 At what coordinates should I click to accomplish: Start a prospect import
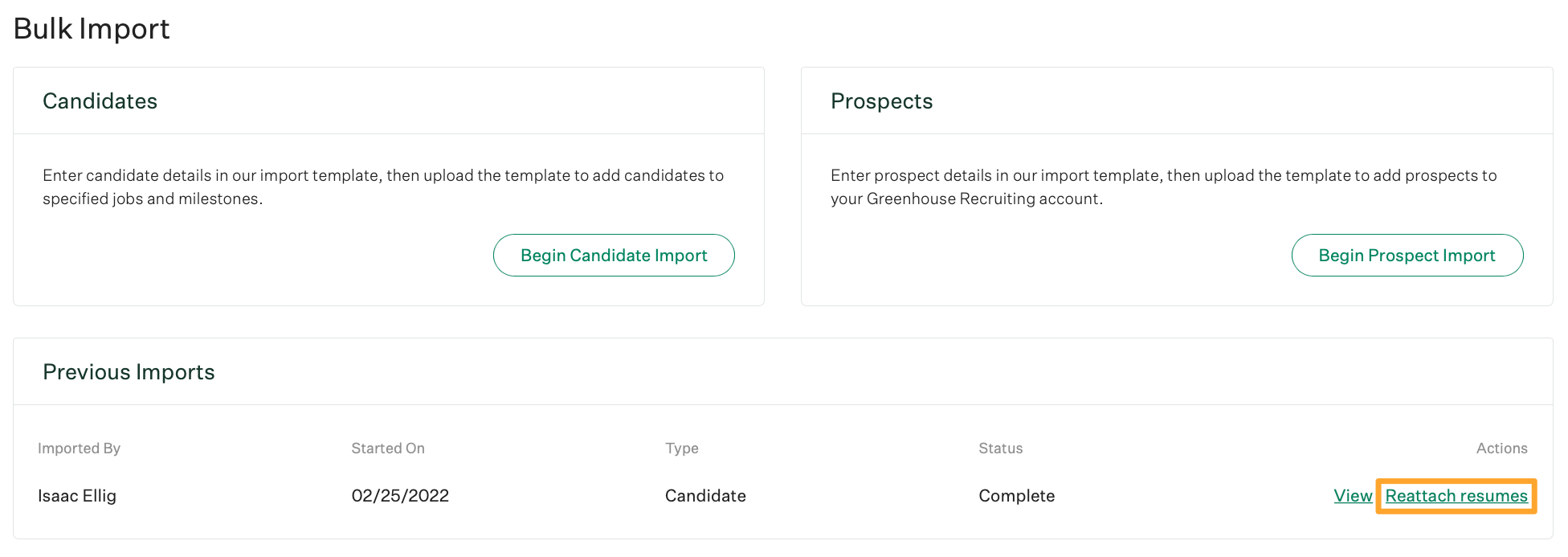(x=1407, y=256)
